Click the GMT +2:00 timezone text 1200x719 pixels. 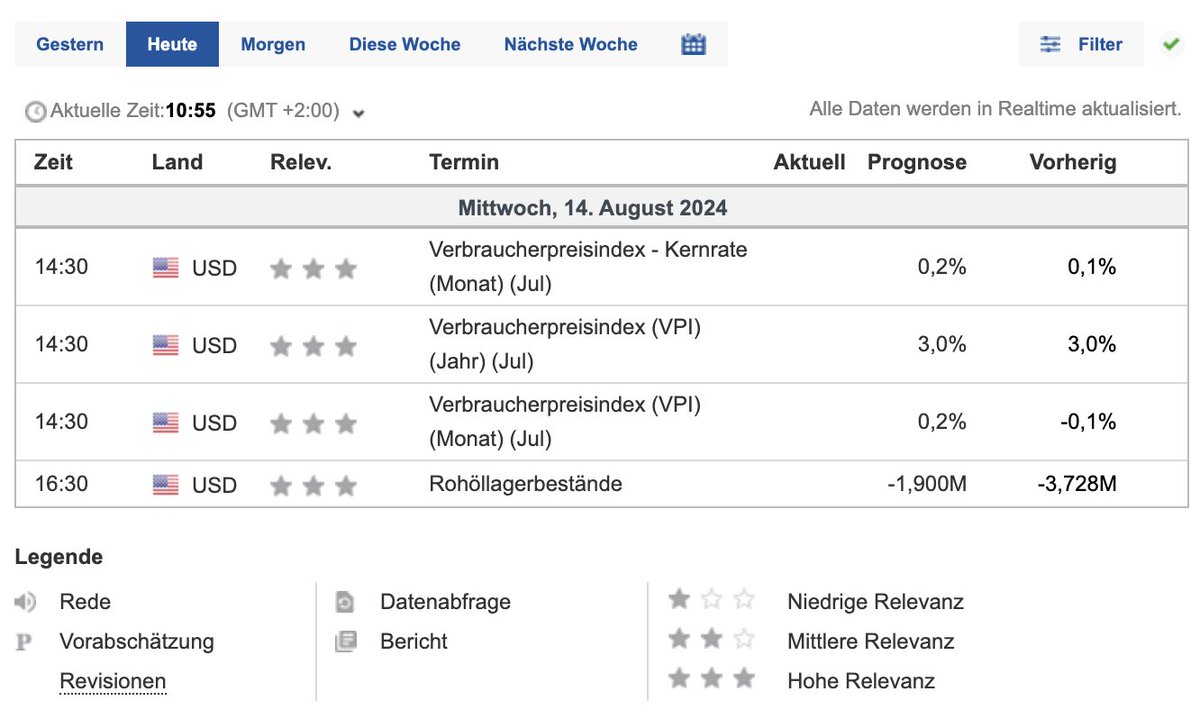tap(284, 110)
